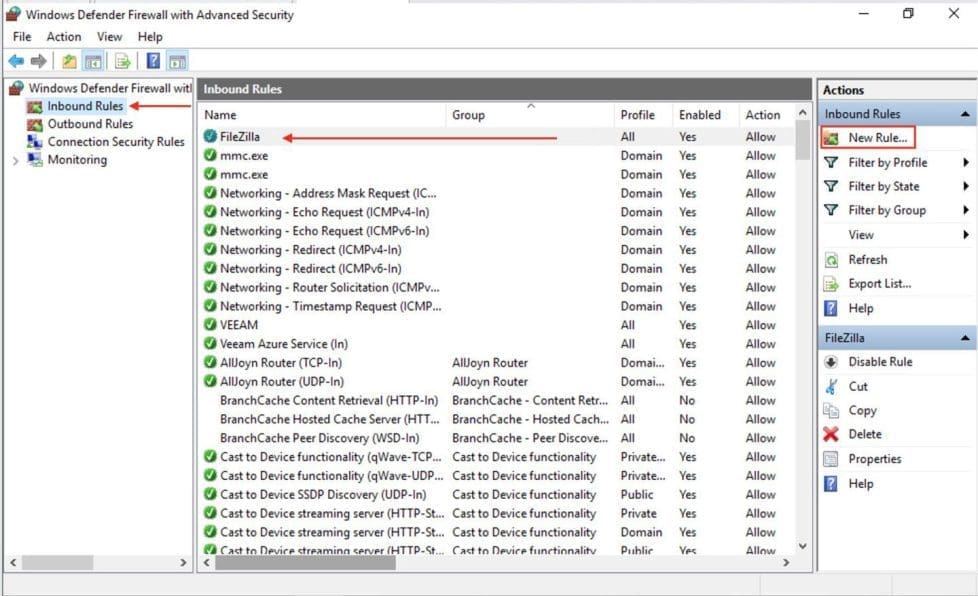Open Properties for the FileZilla rule
The width and height of the screenshot is (978, 596).
(874, 459)
